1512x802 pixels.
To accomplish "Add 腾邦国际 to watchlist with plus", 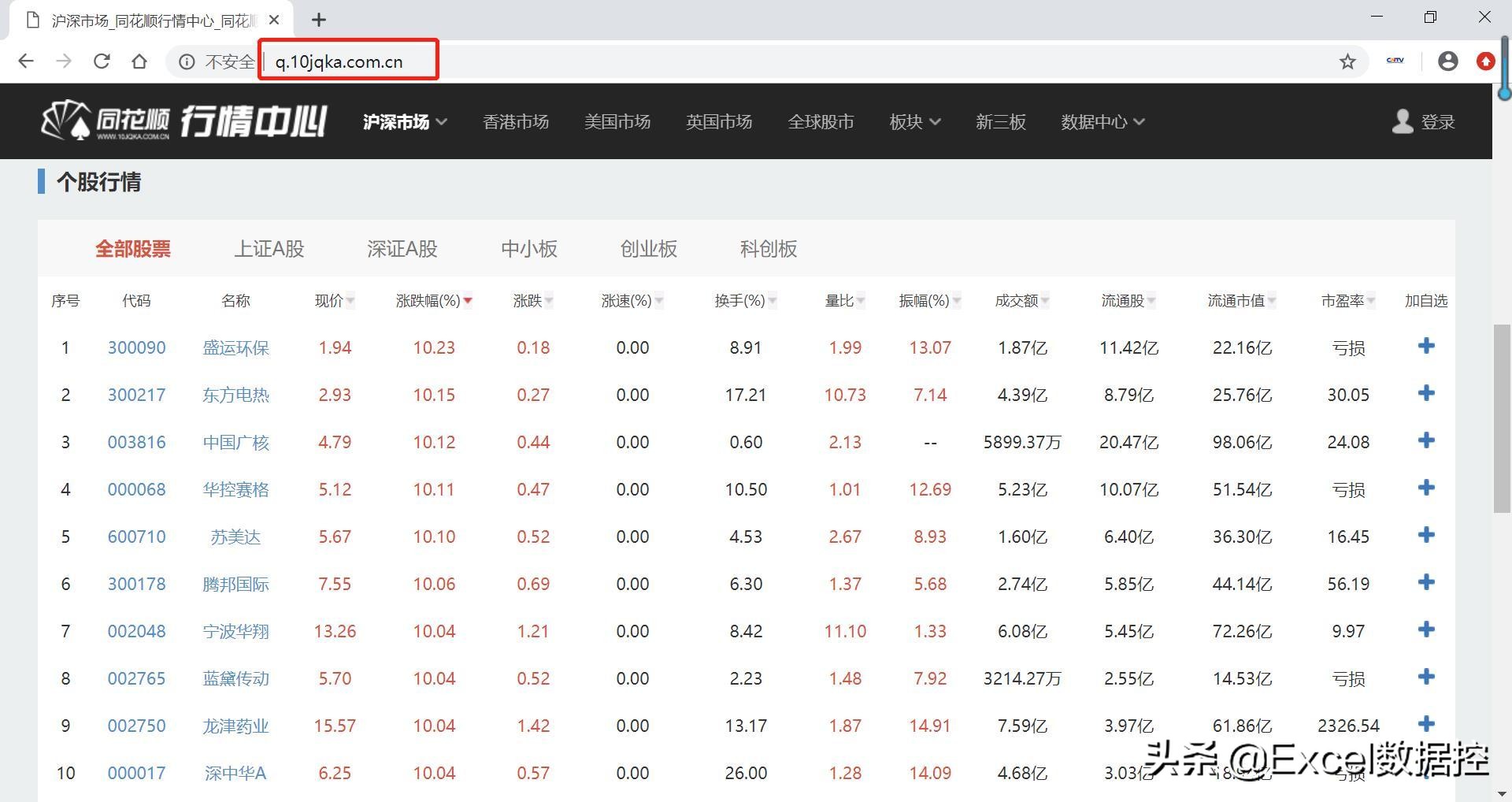I will (1426, 582).
